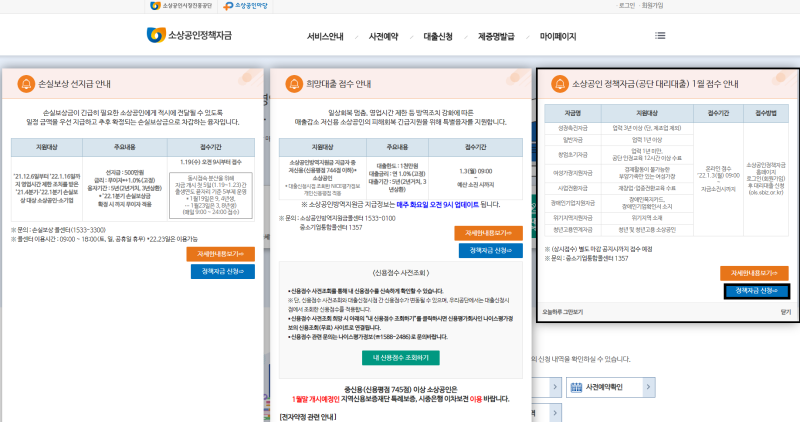
Task: Click the 중소기업통합콜센터 1357 note in third popup
Action: (586, 258)
